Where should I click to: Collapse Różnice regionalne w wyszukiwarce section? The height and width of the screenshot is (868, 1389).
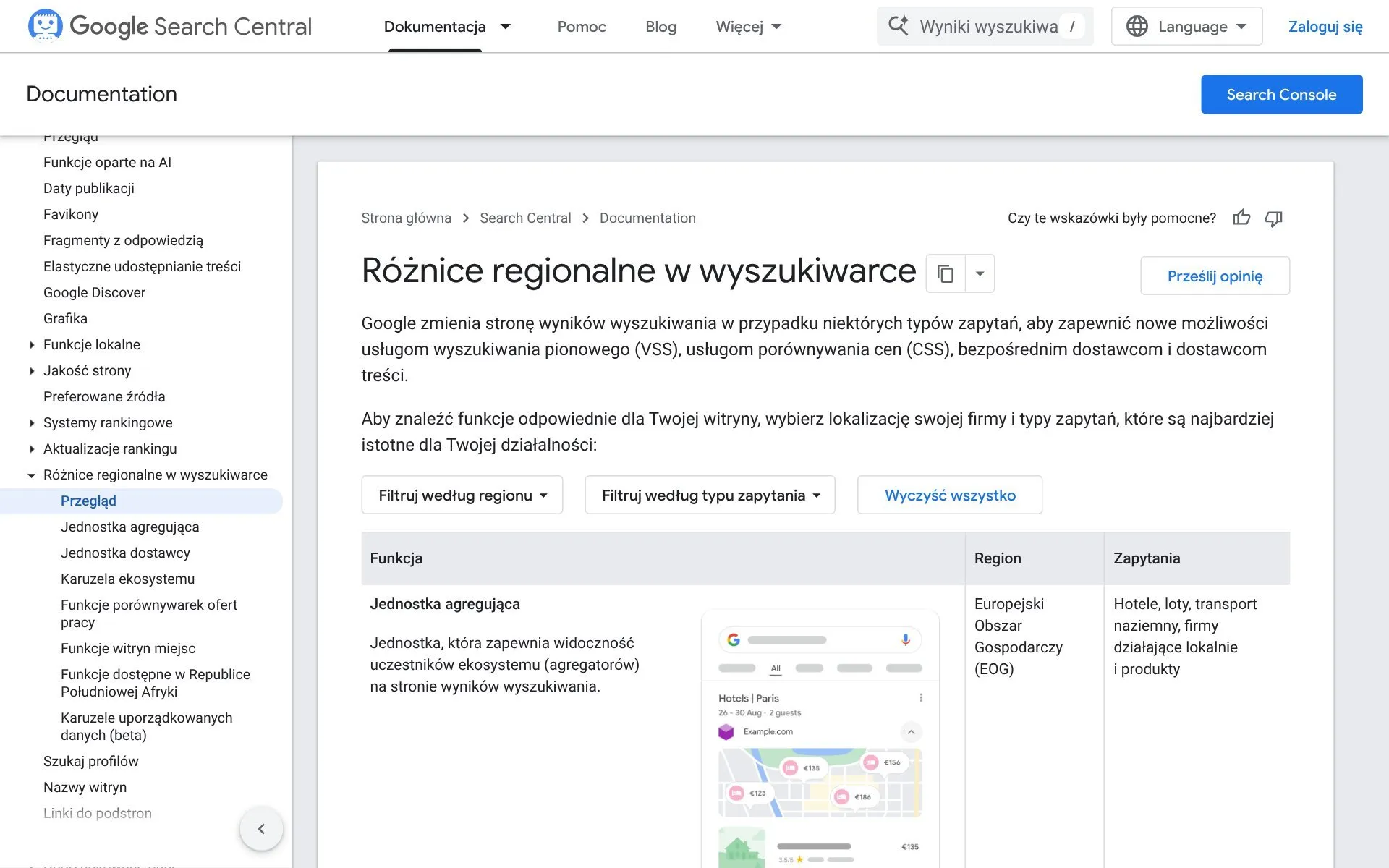point(32,475)
